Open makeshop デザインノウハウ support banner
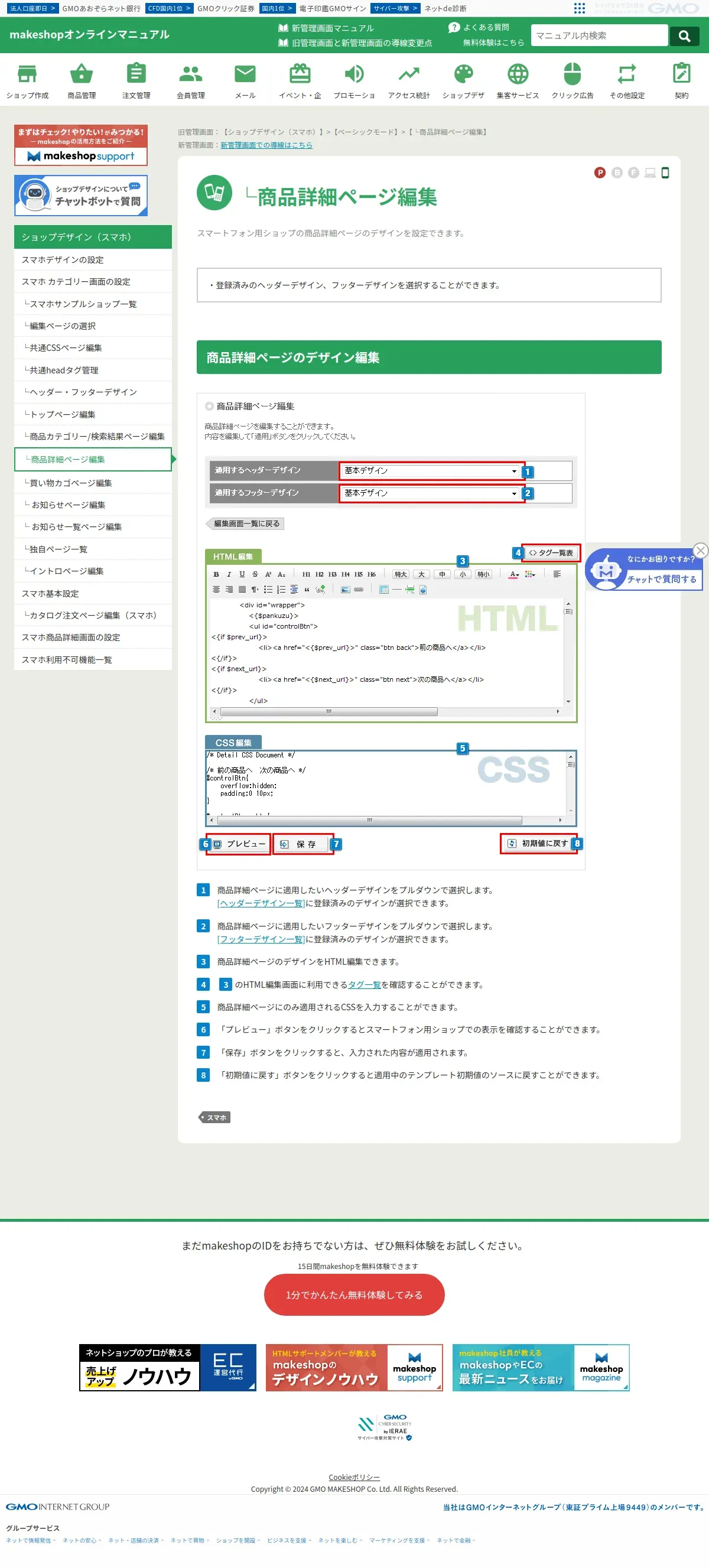Image resolution: width=709 pixels, height=1568 pixels. point(354,1368)
